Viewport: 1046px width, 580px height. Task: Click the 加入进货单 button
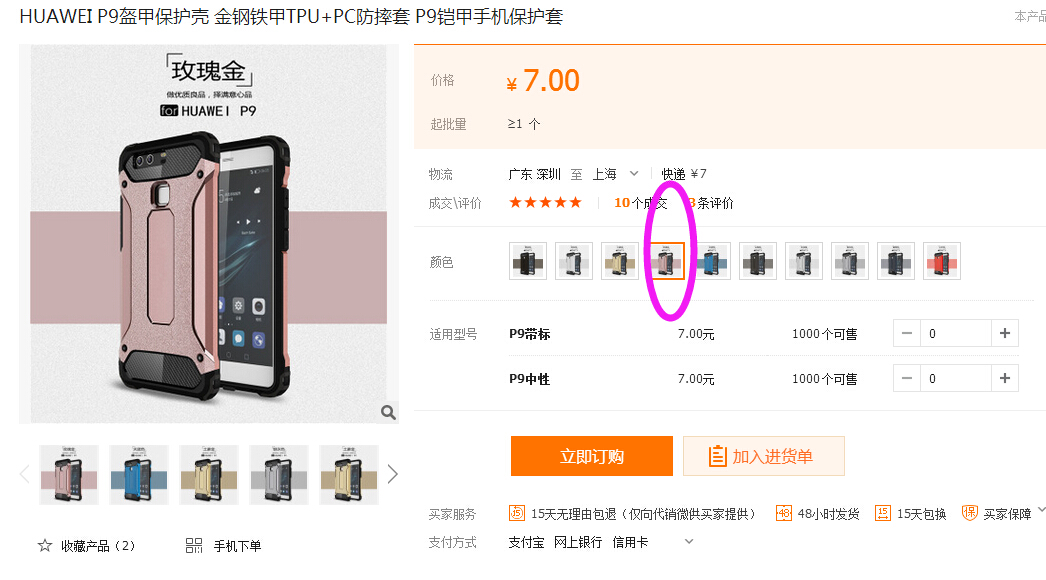point(764,456)
